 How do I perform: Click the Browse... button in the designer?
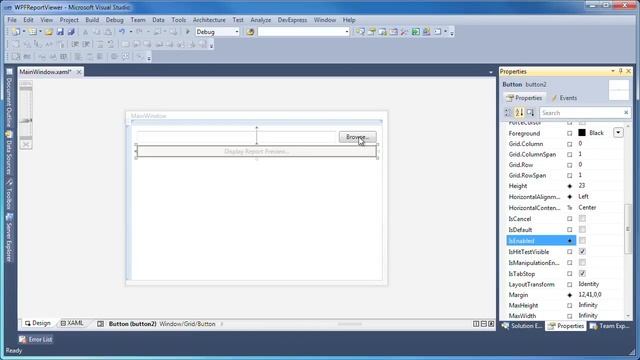[x=358, y=137]
